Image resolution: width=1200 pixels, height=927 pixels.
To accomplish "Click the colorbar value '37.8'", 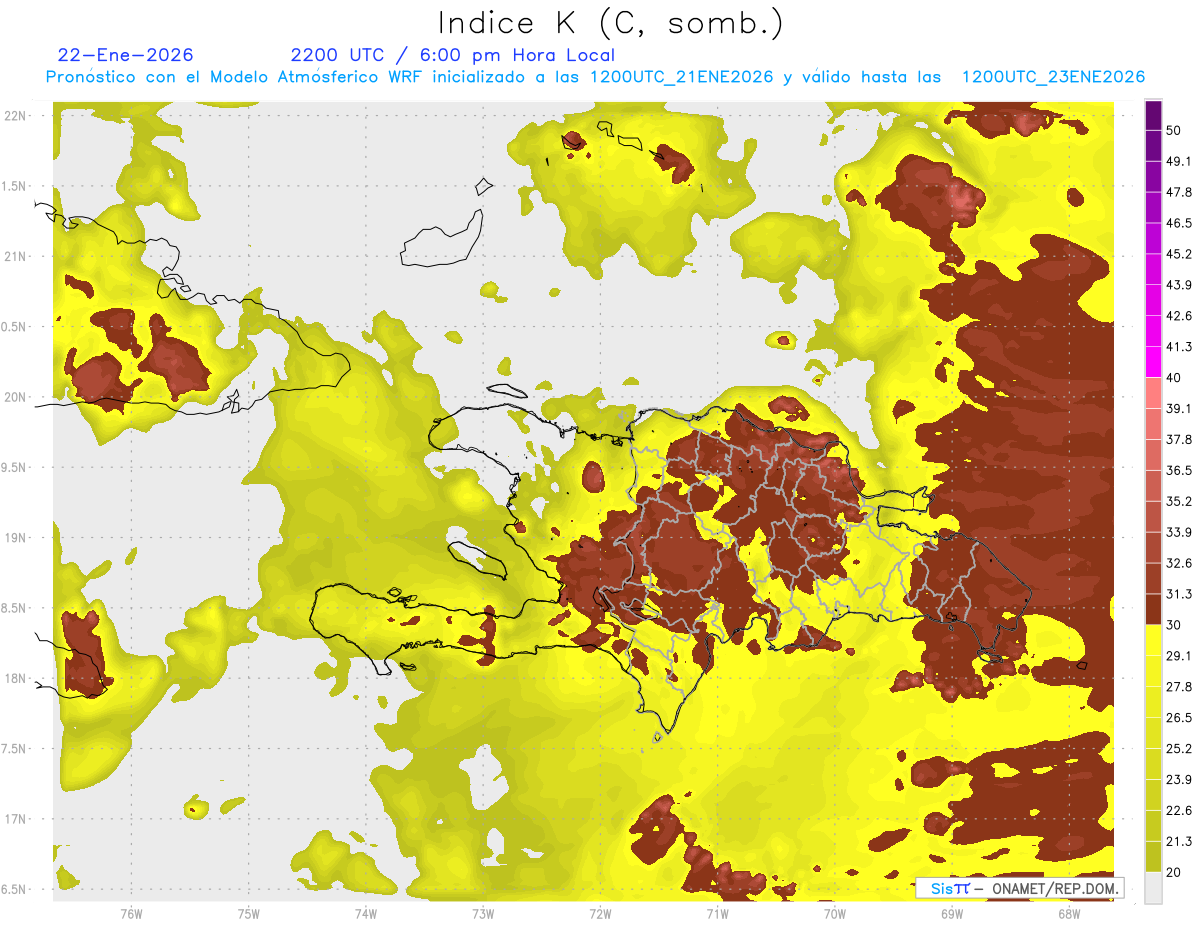I will point(1179,439).
